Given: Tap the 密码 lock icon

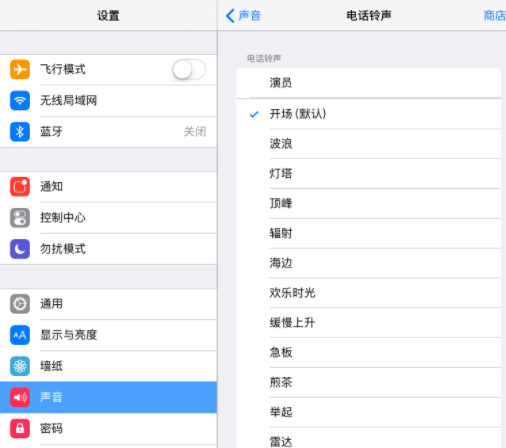Looking at the screenshot, I should point(20,428).
